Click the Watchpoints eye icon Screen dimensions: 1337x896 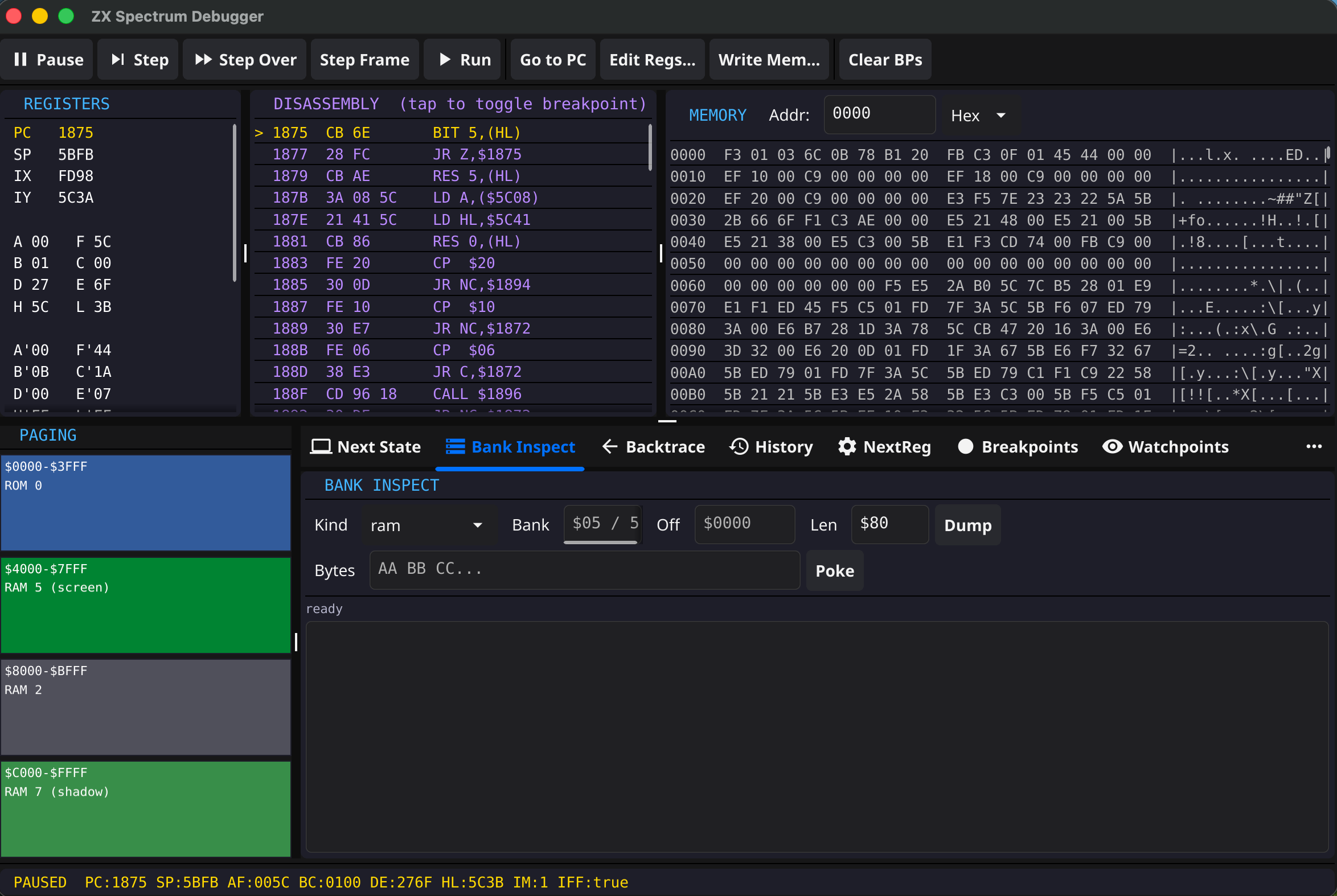[1112, 446]
